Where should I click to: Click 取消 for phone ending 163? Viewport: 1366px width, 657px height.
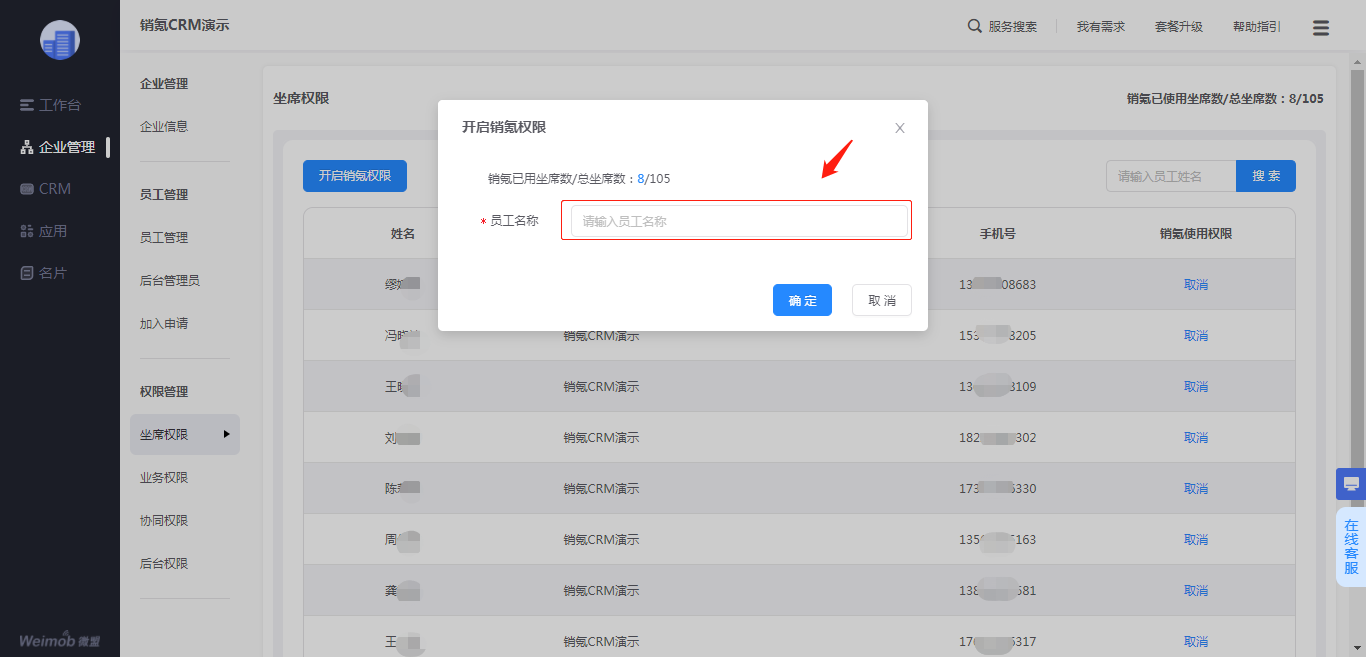click(x=1196, y=540)
